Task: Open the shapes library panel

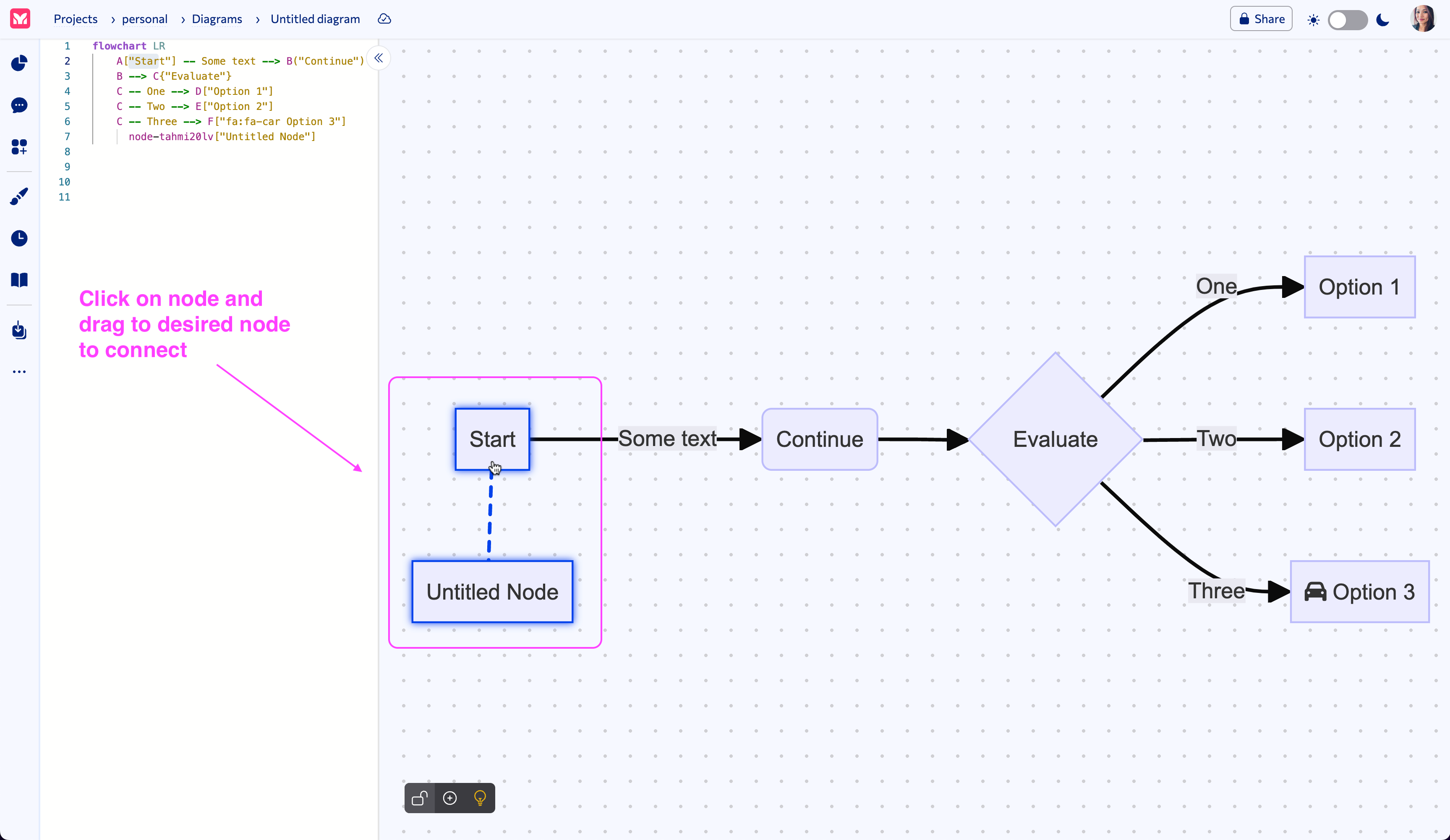Action: 19,147
